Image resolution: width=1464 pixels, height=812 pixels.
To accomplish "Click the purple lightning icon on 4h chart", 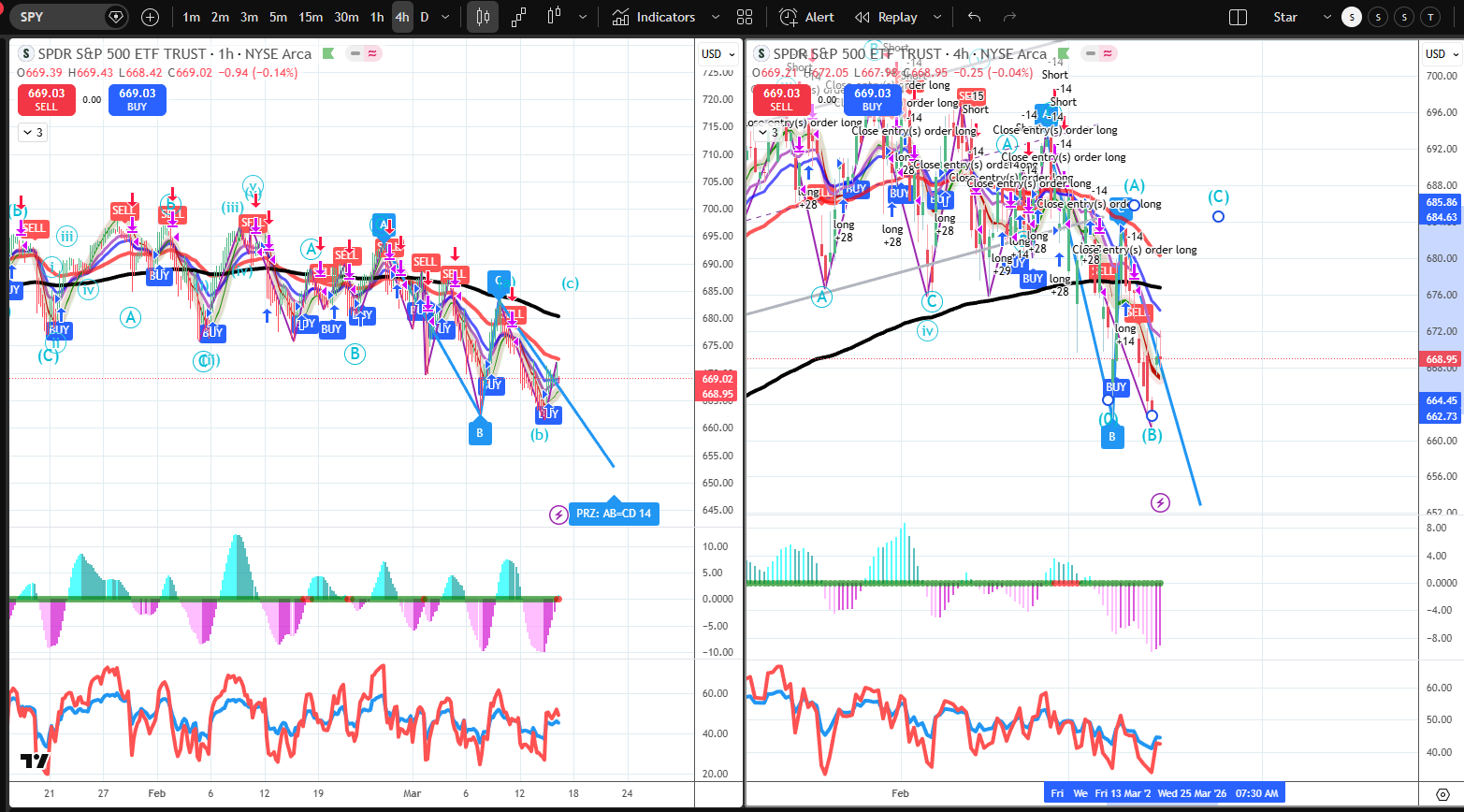I will [1160, 503].
